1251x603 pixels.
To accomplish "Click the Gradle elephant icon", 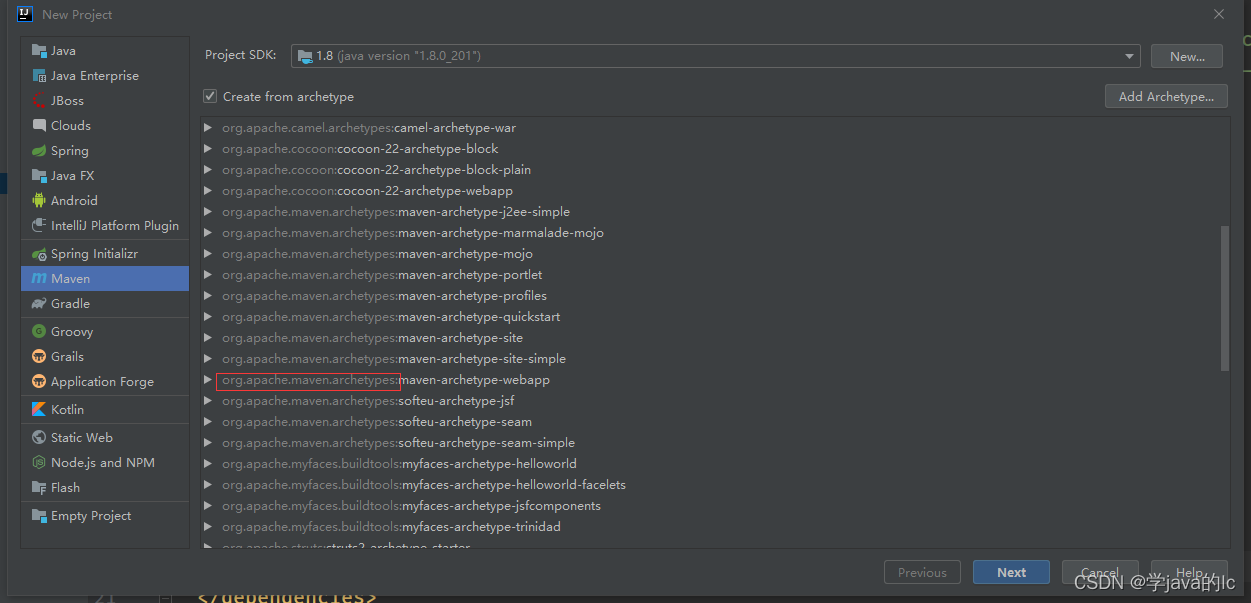I will (x=39, y=304).
